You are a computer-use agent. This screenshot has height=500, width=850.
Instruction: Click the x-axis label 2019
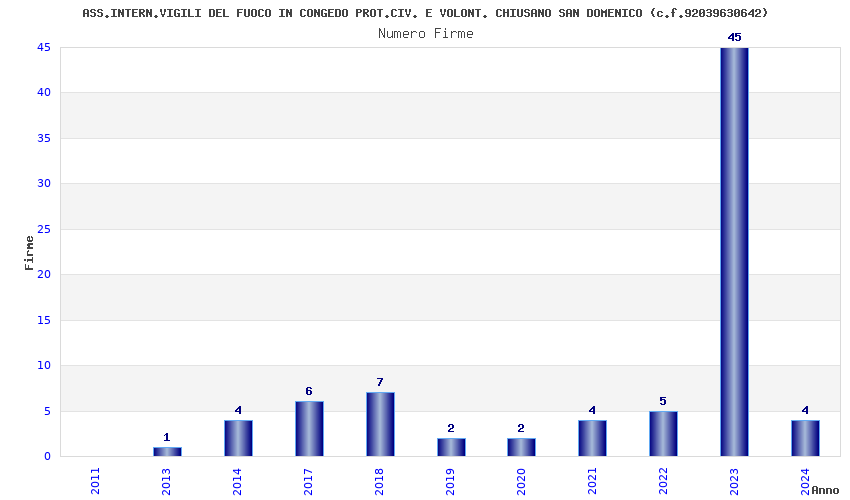coord(450,481)
